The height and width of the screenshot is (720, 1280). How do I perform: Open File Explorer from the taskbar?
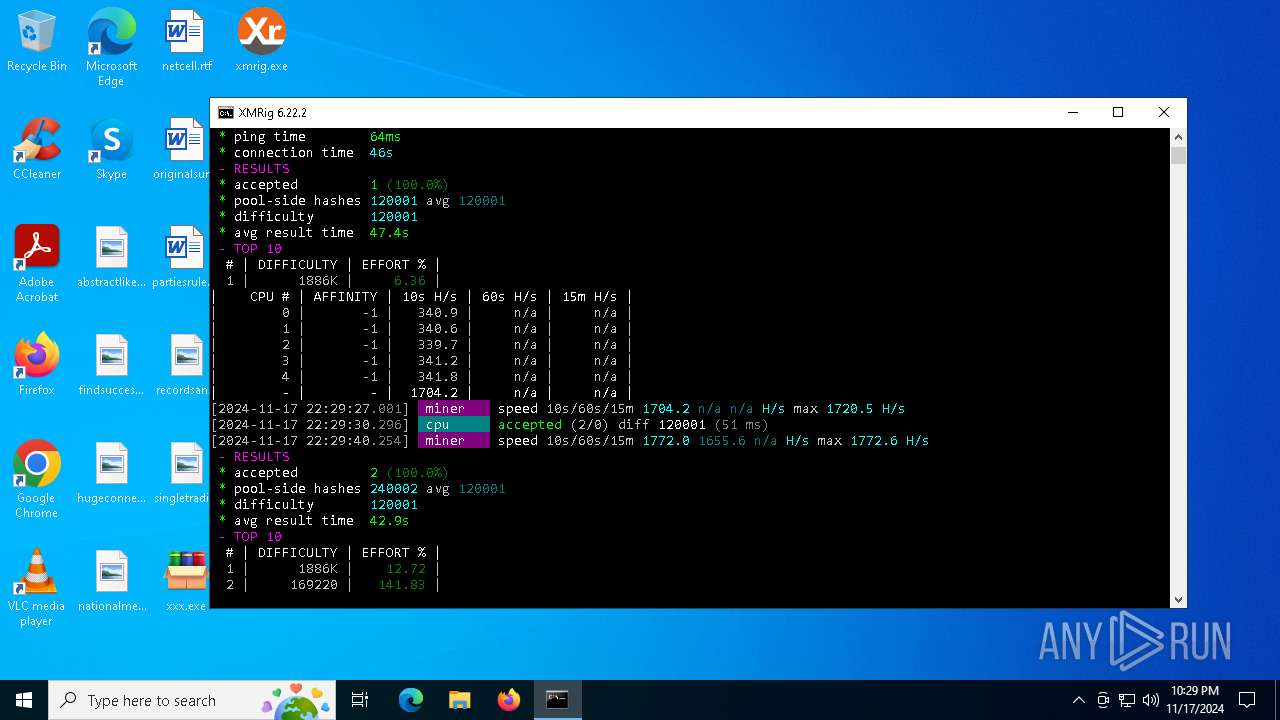click(x=459, y=700)
